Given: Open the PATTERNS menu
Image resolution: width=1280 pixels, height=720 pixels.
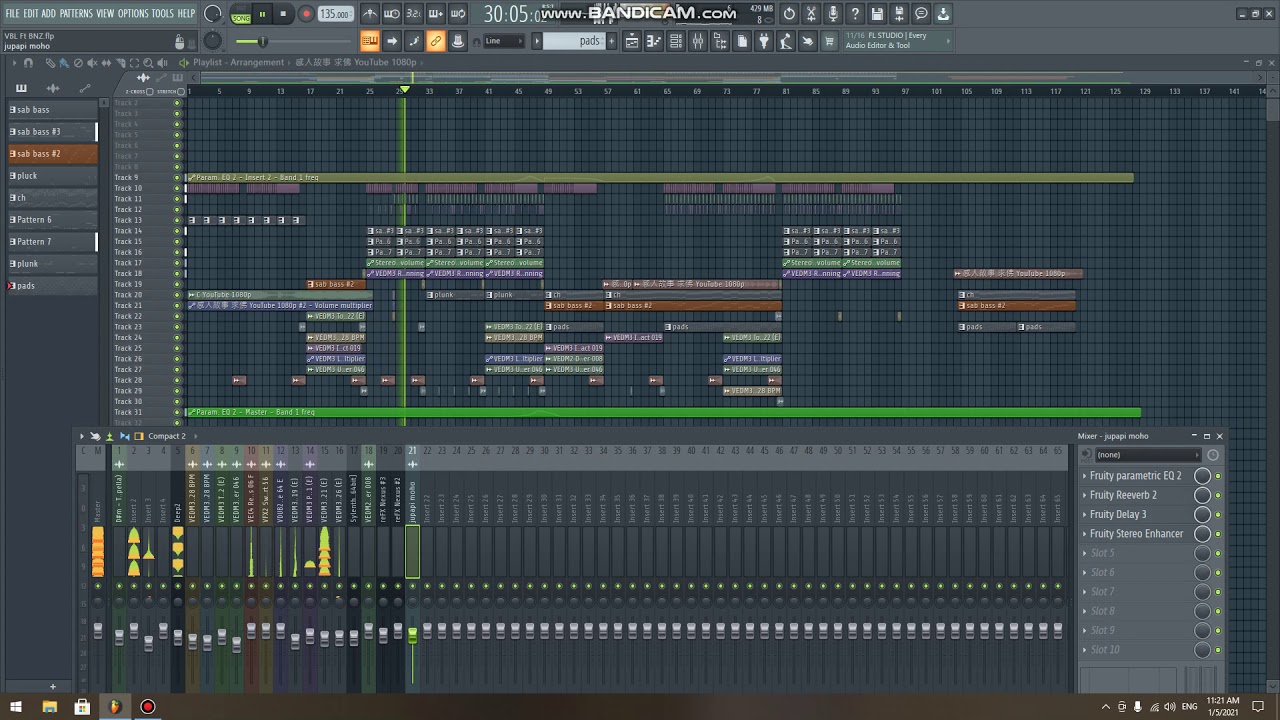Looking at the screenshot, I should tap(76, 13).
